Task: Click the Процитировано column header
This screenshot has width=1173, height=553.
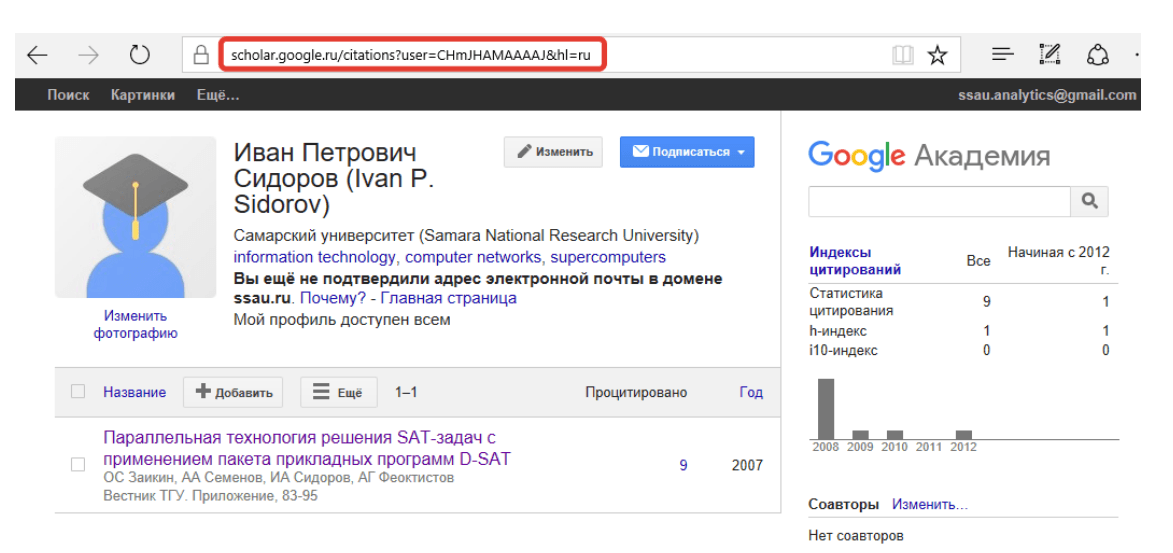Action: click(636, 392)
